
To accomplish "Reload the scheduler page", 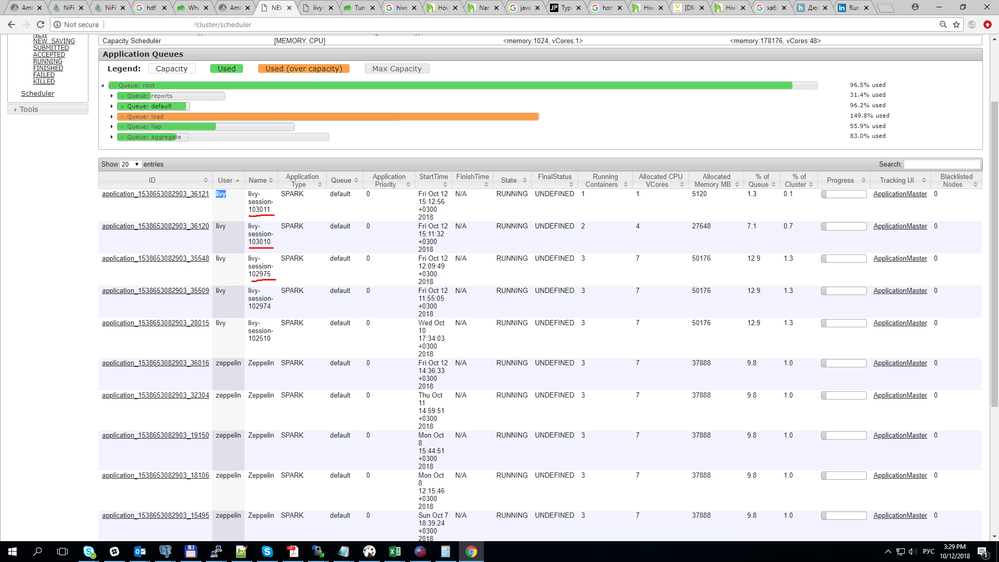I will [40, 24].
